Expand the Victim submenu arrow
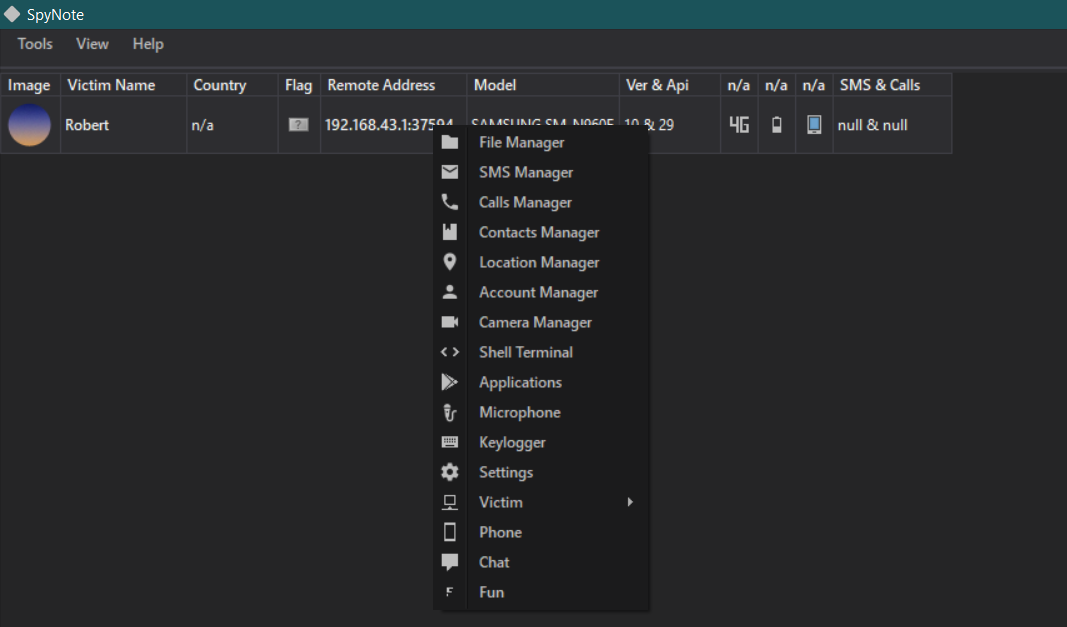 (630, 502)
